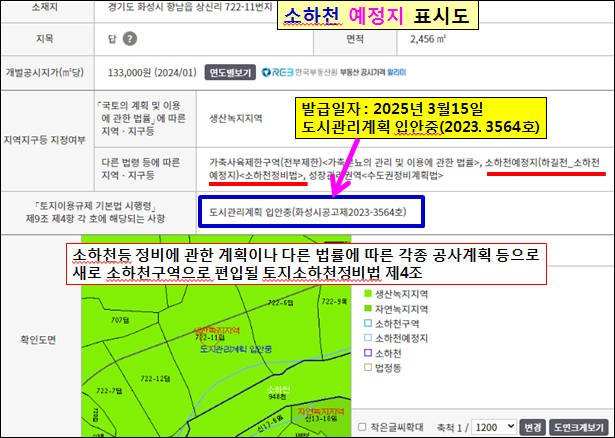
Task: Click the 도면크게보기 button
Action: pyautogui.click(x=579, y=427)
